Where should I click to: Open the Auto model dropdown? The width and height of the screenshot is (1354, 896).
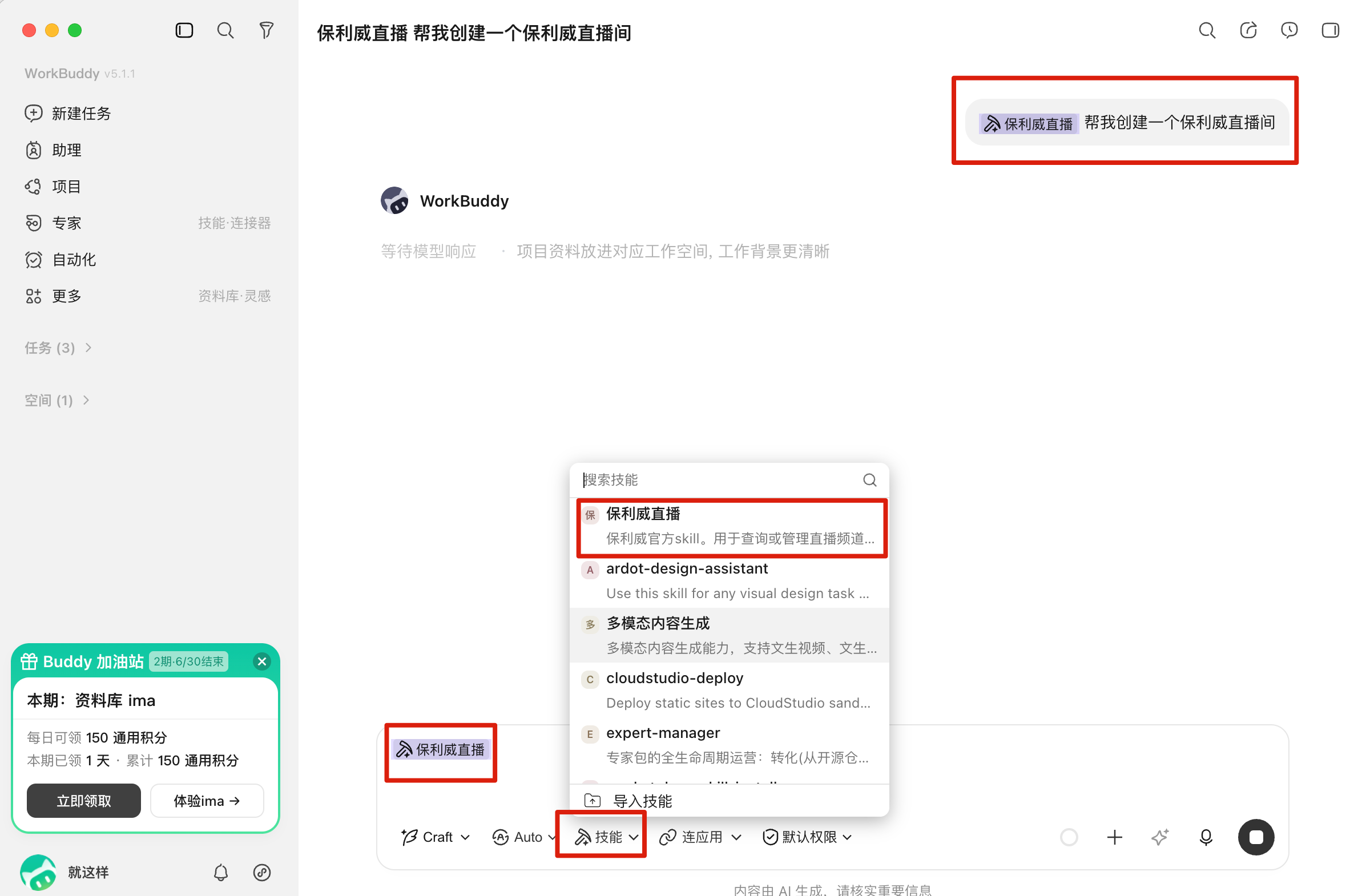pyautogui.click(x=525, y=837)
